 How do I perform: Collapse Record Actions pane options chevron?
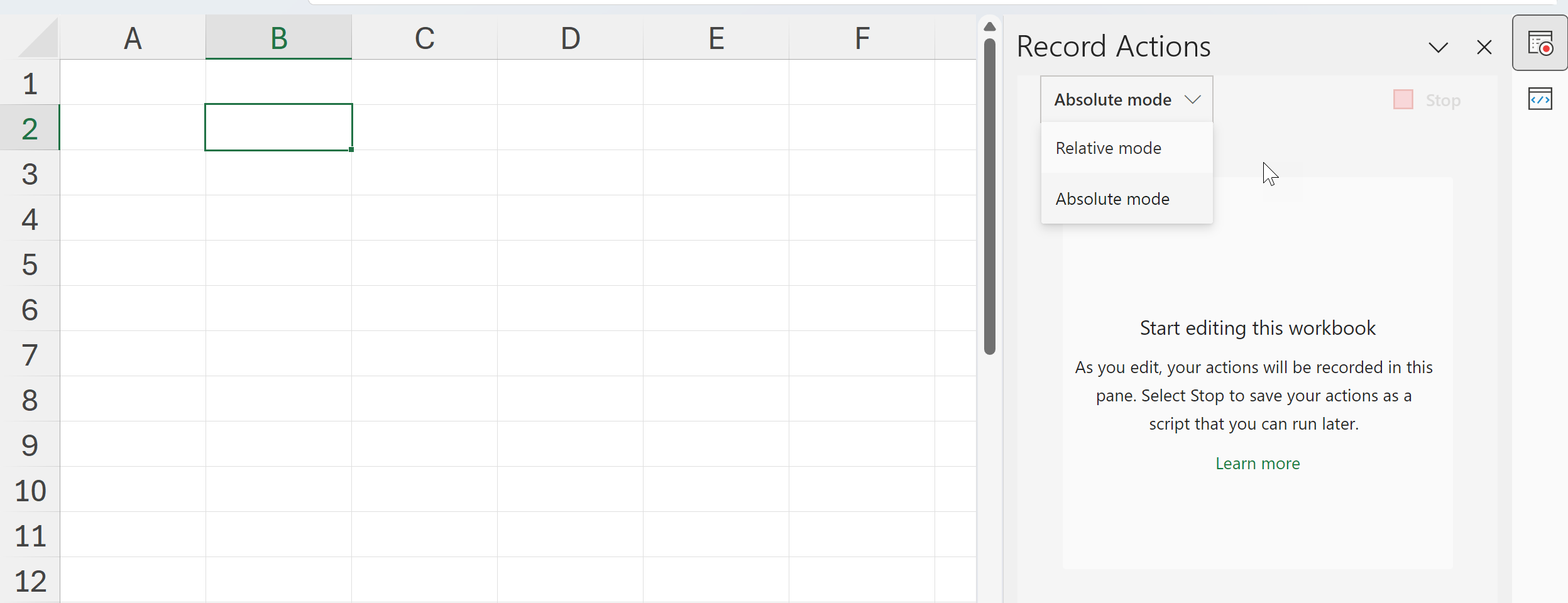click(x=1438, y=47)
